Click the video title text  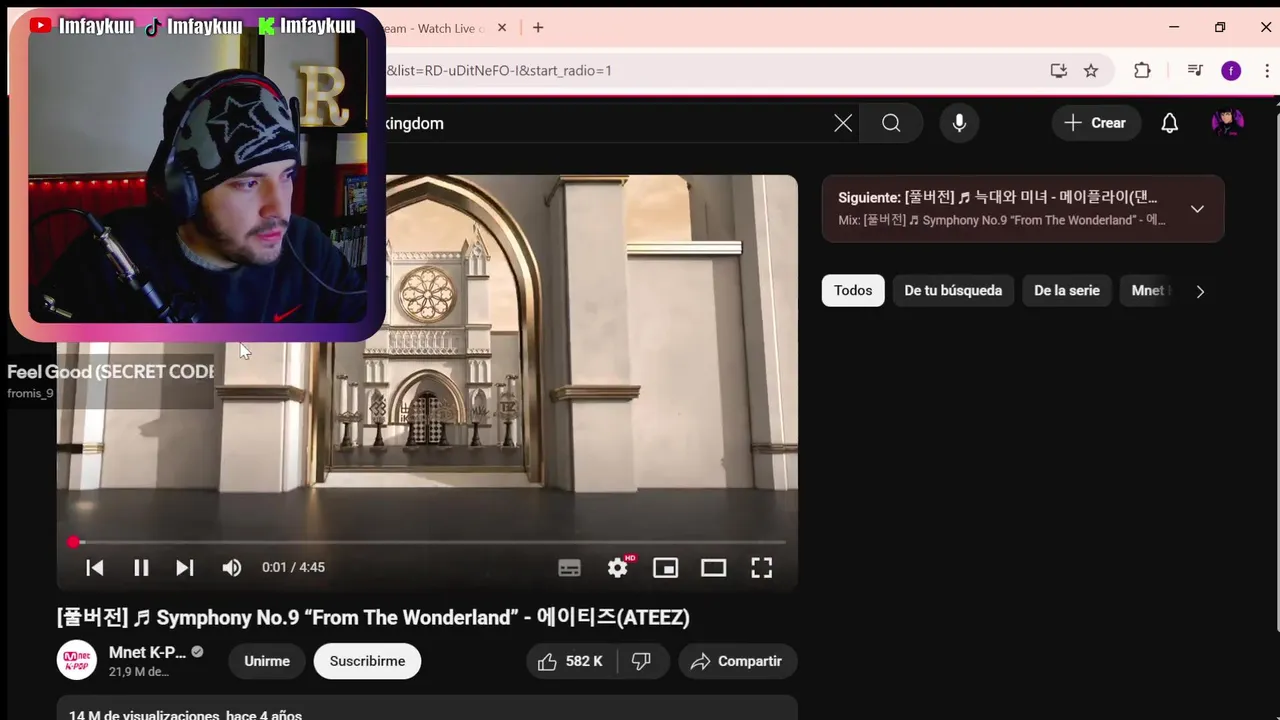coord(373,618)
